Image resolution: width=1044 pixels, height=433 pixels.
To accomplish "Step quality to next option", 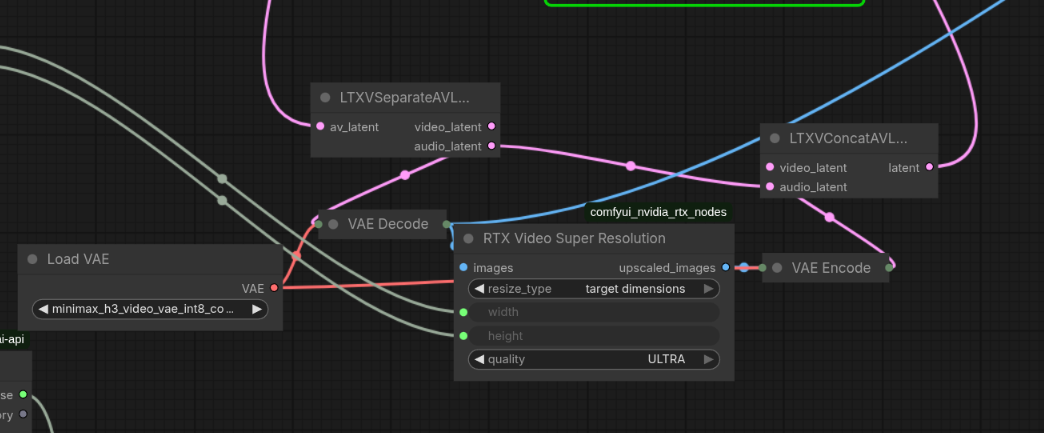I will [x=708, y=359].
